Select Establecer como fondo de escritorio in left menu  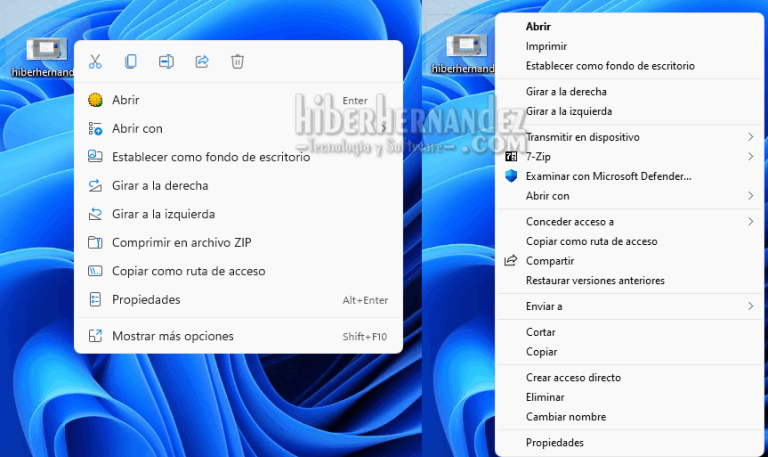point(210,156)
